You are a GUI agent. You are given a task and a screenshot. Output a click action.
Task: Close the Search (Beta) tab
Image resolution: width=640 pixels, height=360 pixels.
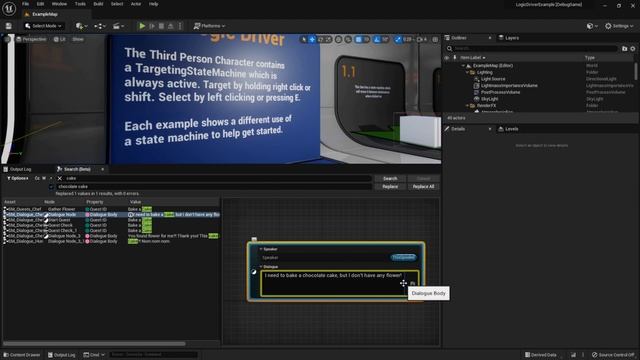[102, 169]
